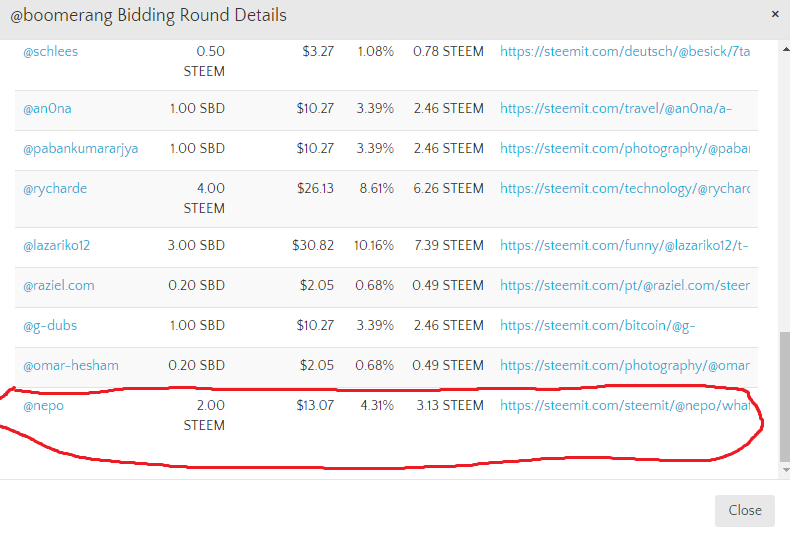790x533 pixels.
Task: Open the steemit.com/deutsch/@besick post link
Action: tap(624, 52)
